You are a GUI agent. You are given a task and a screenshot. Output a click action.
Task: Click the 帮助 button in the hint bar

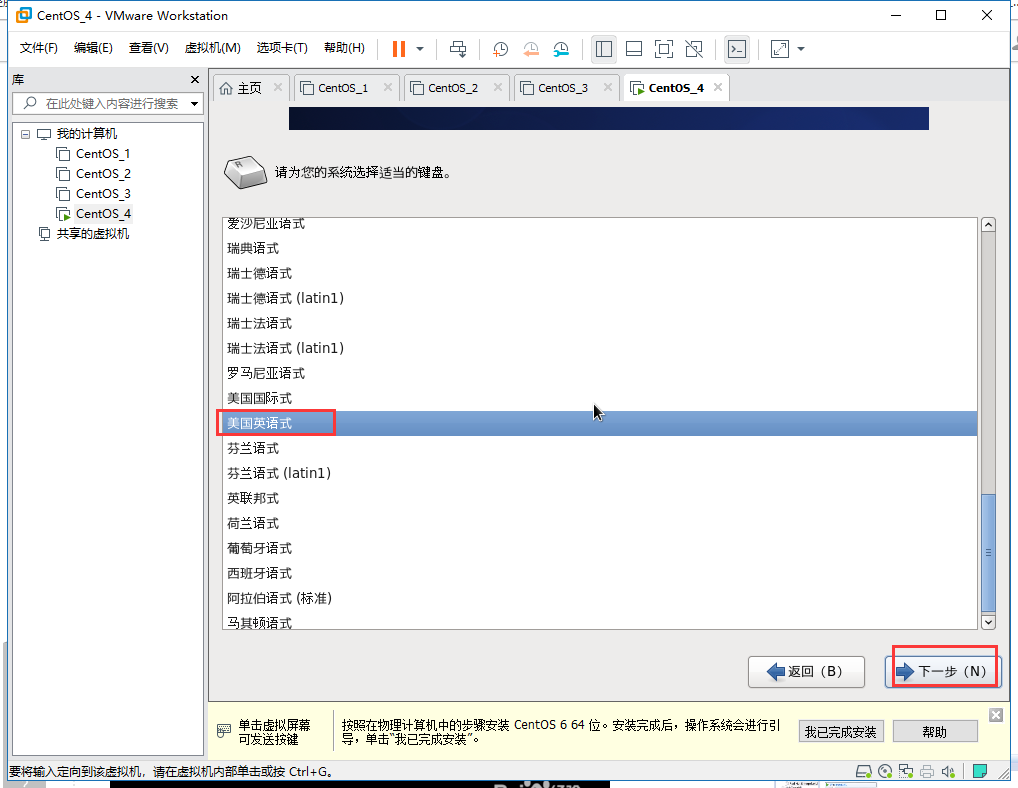[x=935, y=732]
